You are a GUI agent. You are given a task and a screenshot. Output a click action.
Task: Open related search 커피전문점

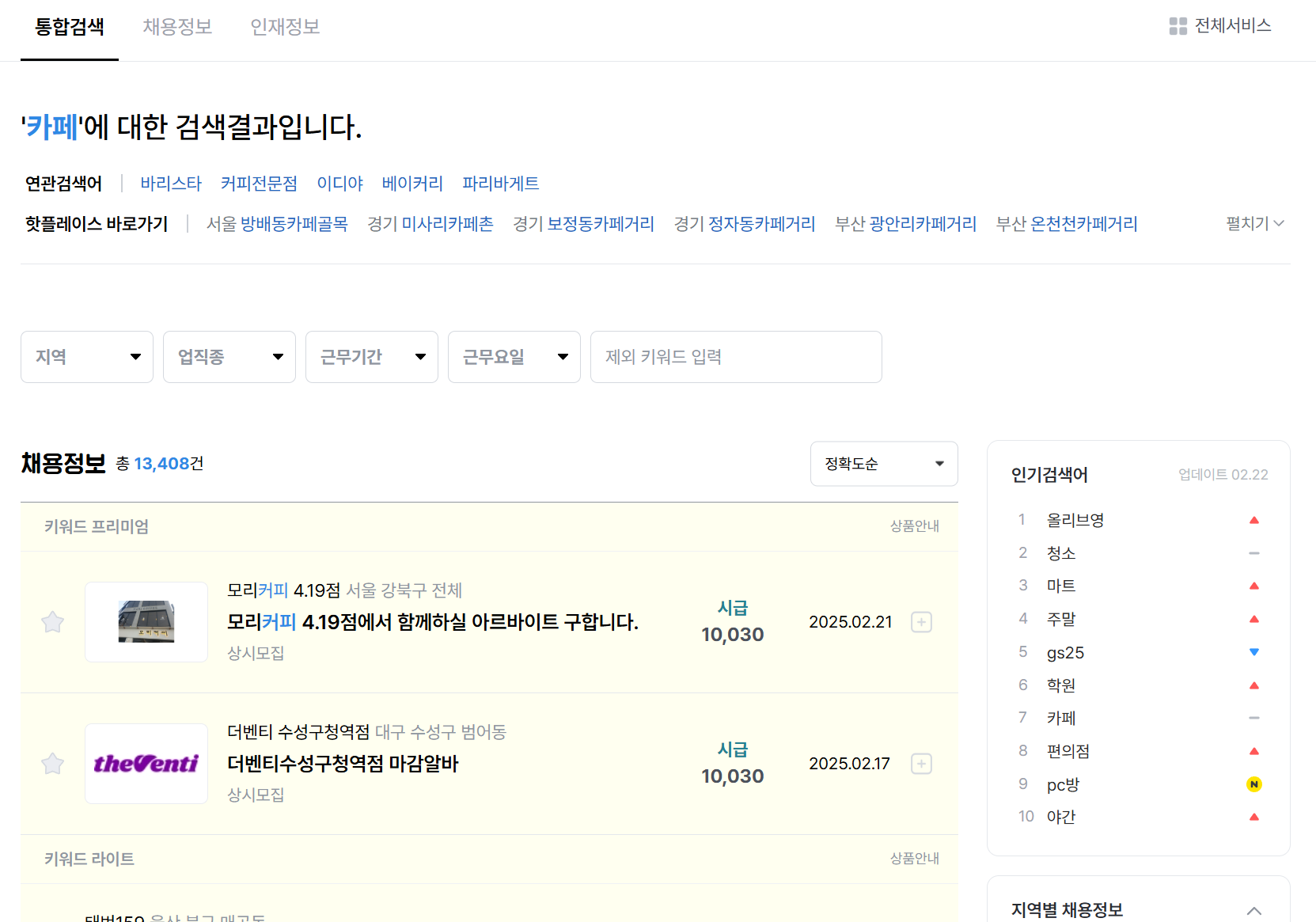(259, 184)
